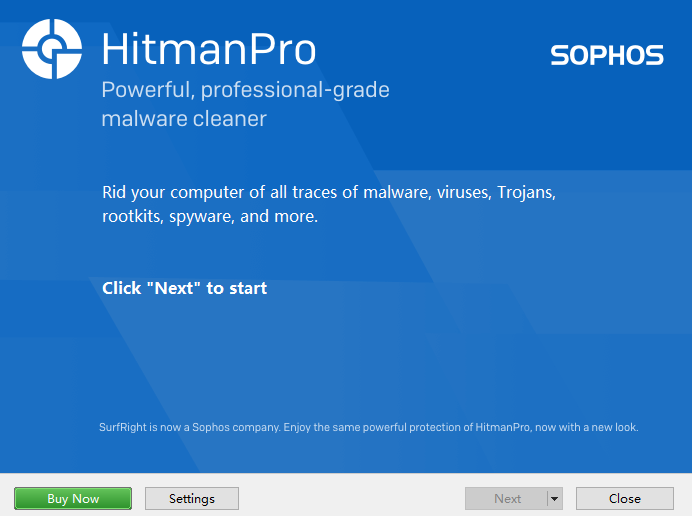Click the "SurfRight is now a Sophos company" notice
The height and width of the screenshot is (516, 692).
(x=369, y=427)
